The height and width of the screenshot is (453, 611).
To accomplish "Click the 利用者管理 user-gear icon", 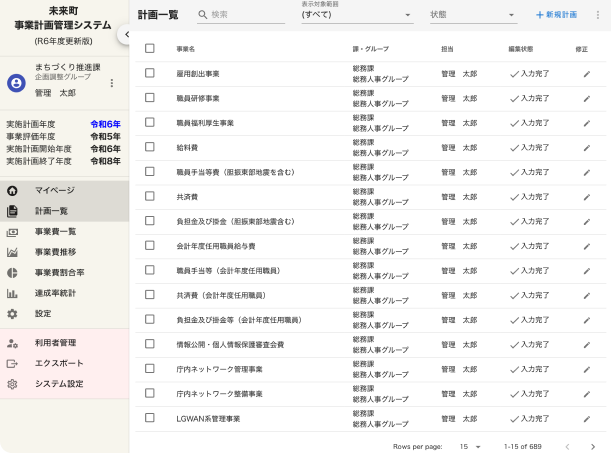I will 12,343.
